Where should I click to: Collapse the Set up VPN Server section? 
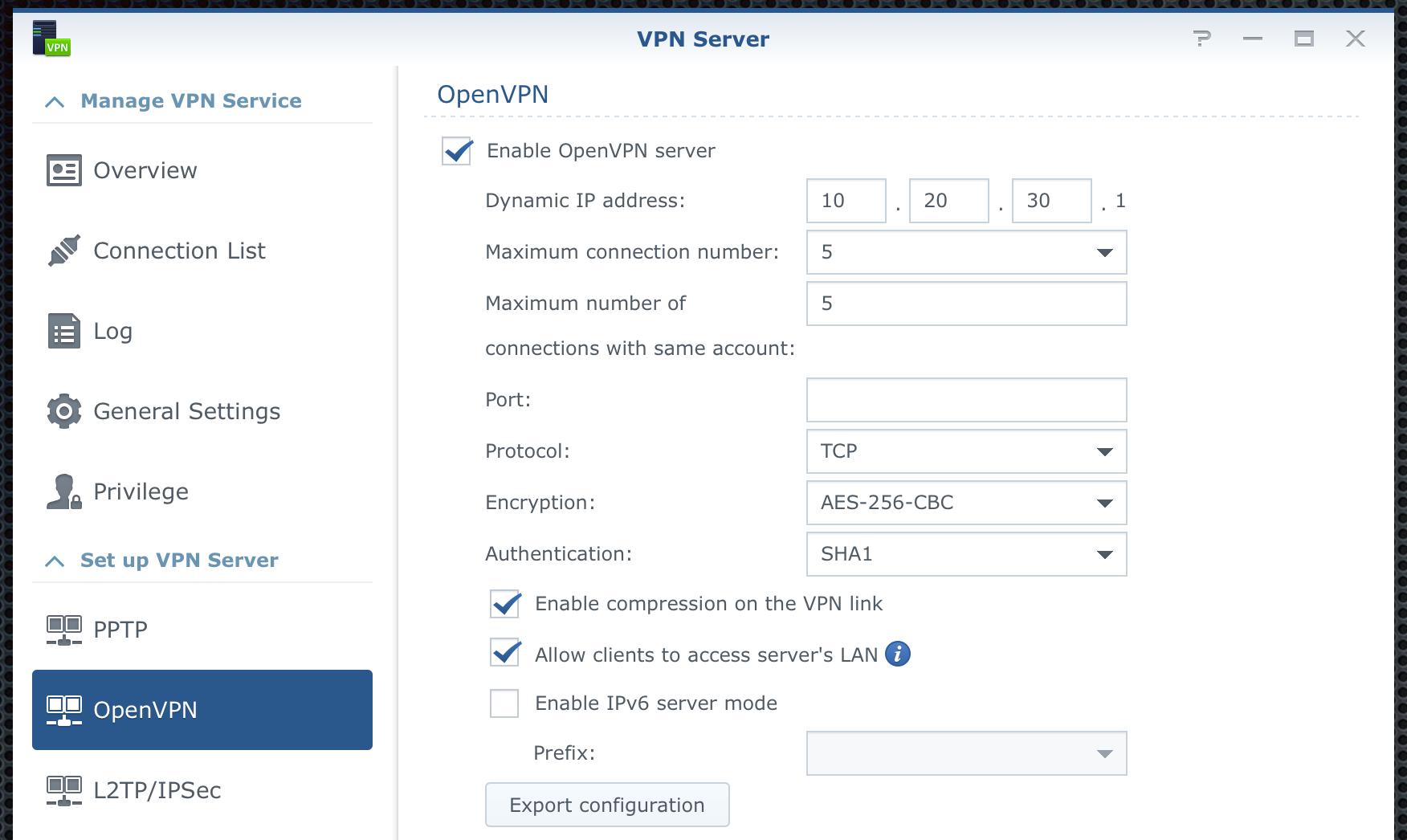(55, 561)
